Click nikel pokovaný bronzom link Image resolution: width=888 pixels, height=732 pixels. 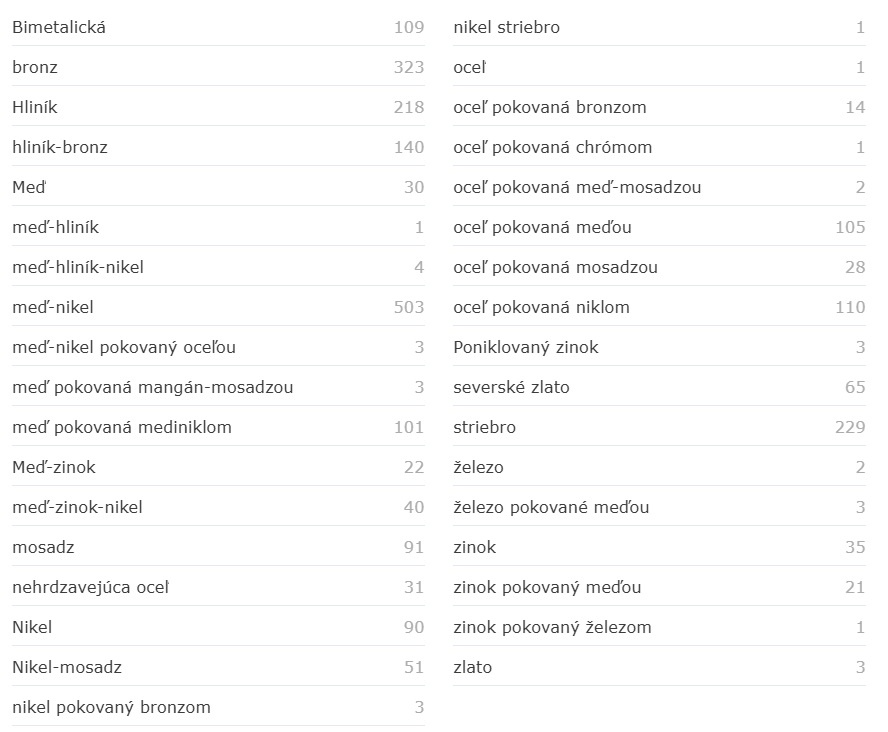point(111,707)
